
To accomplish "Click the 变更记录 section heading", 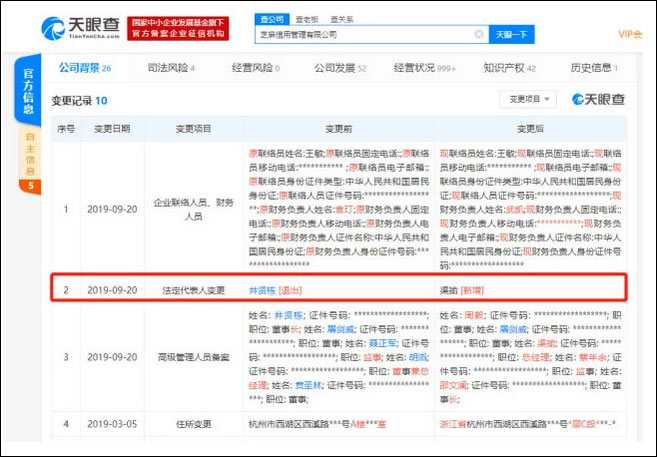I will point(79,101).
